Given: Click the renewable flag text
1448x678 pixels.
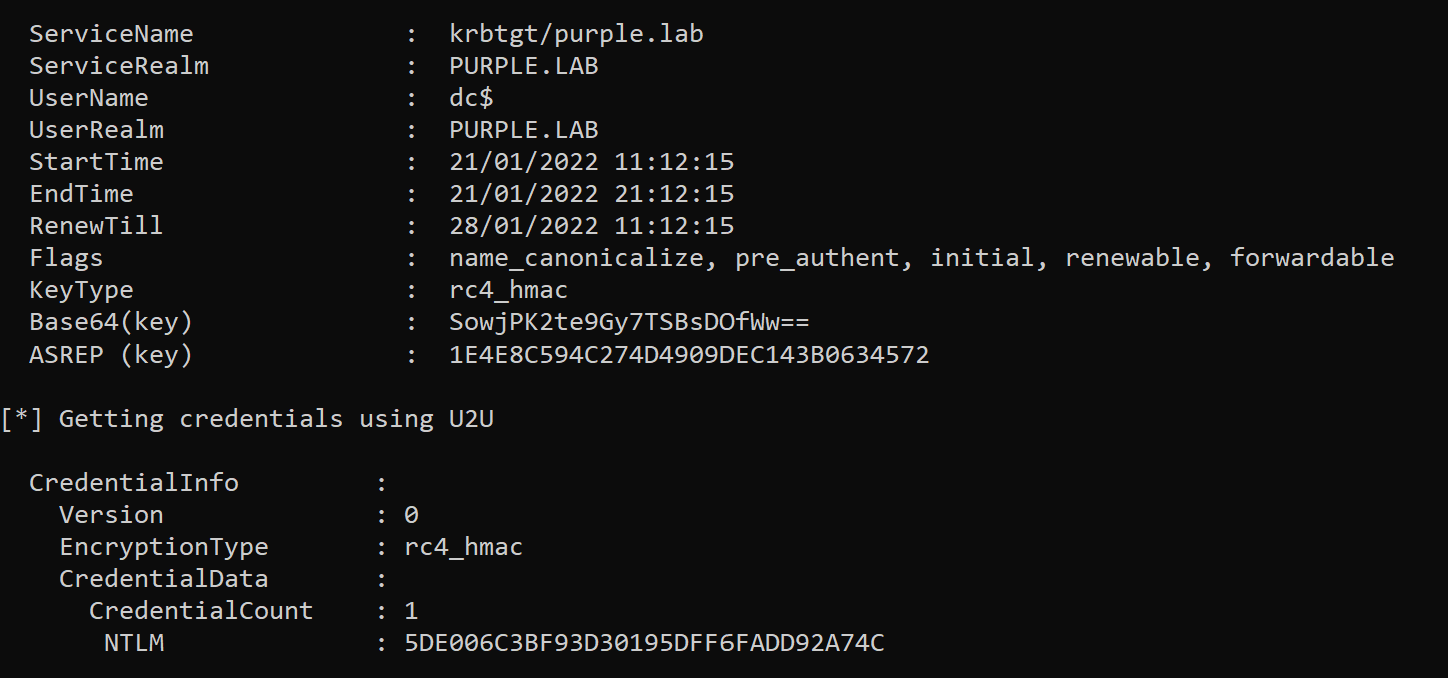Looking at the screenshot, I should [1132, 258].
